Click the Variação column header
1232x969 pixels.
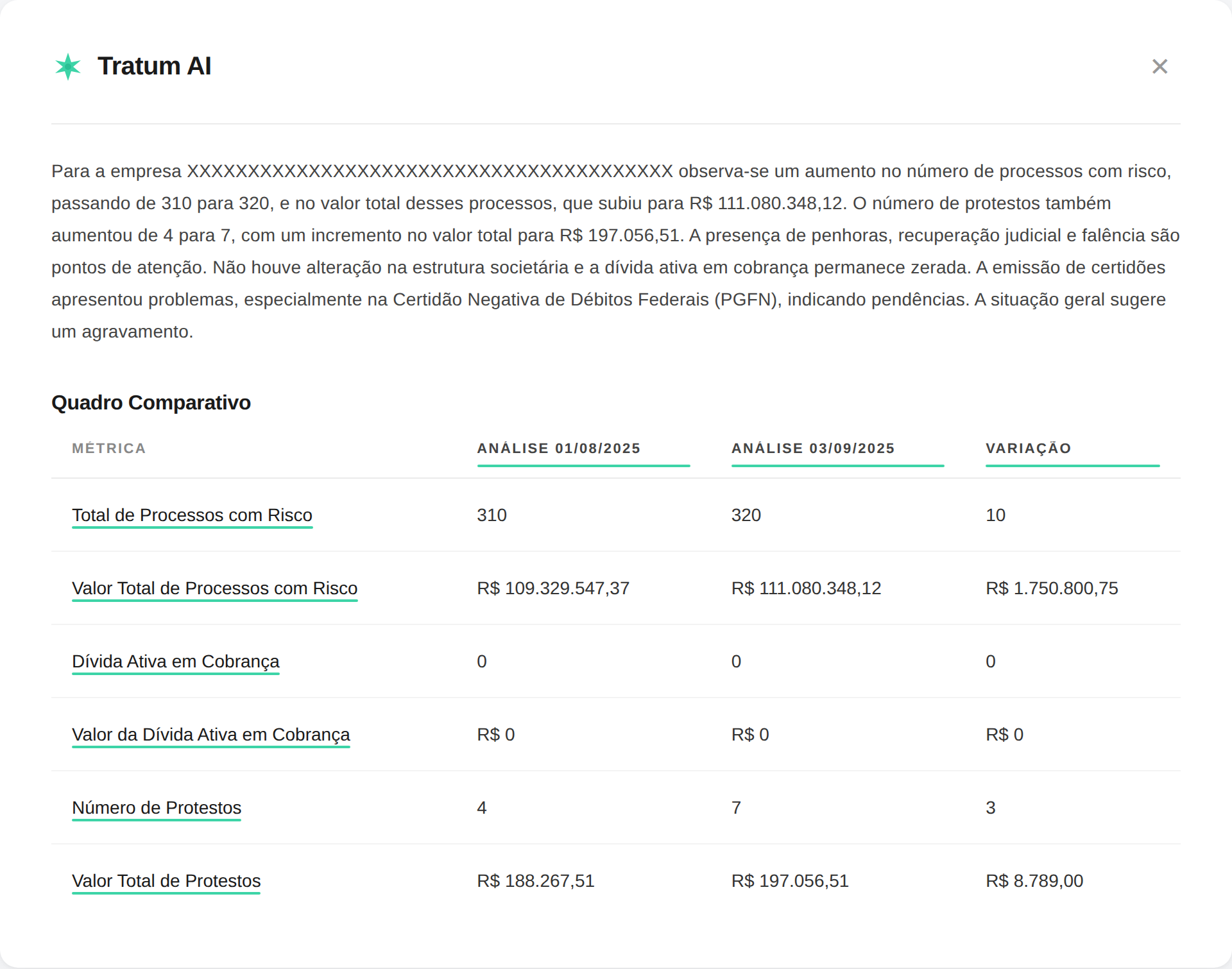point(1028,449)
